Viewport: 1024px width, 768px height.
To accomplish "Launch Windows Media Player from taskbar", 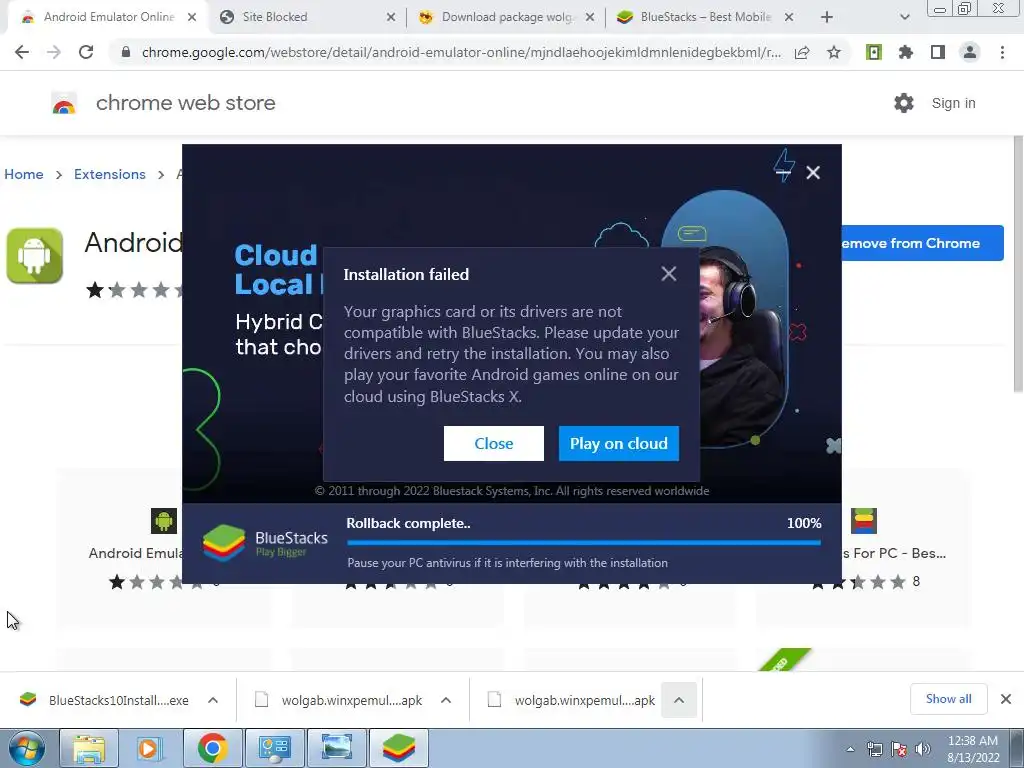I will pyautogui.click(x=150, y=748).
